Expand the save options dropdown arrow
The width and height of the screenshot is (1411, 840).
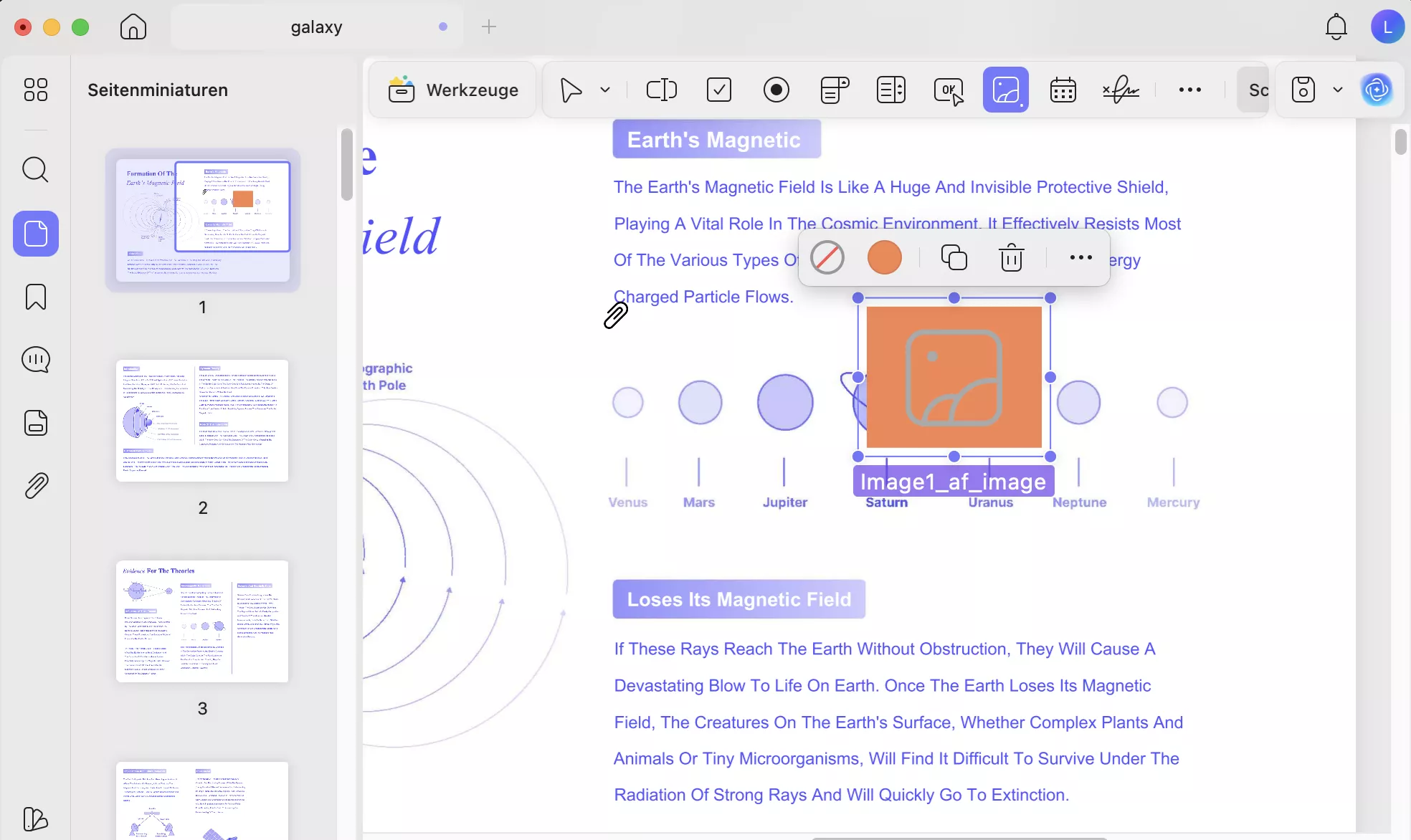[1338, 90]
